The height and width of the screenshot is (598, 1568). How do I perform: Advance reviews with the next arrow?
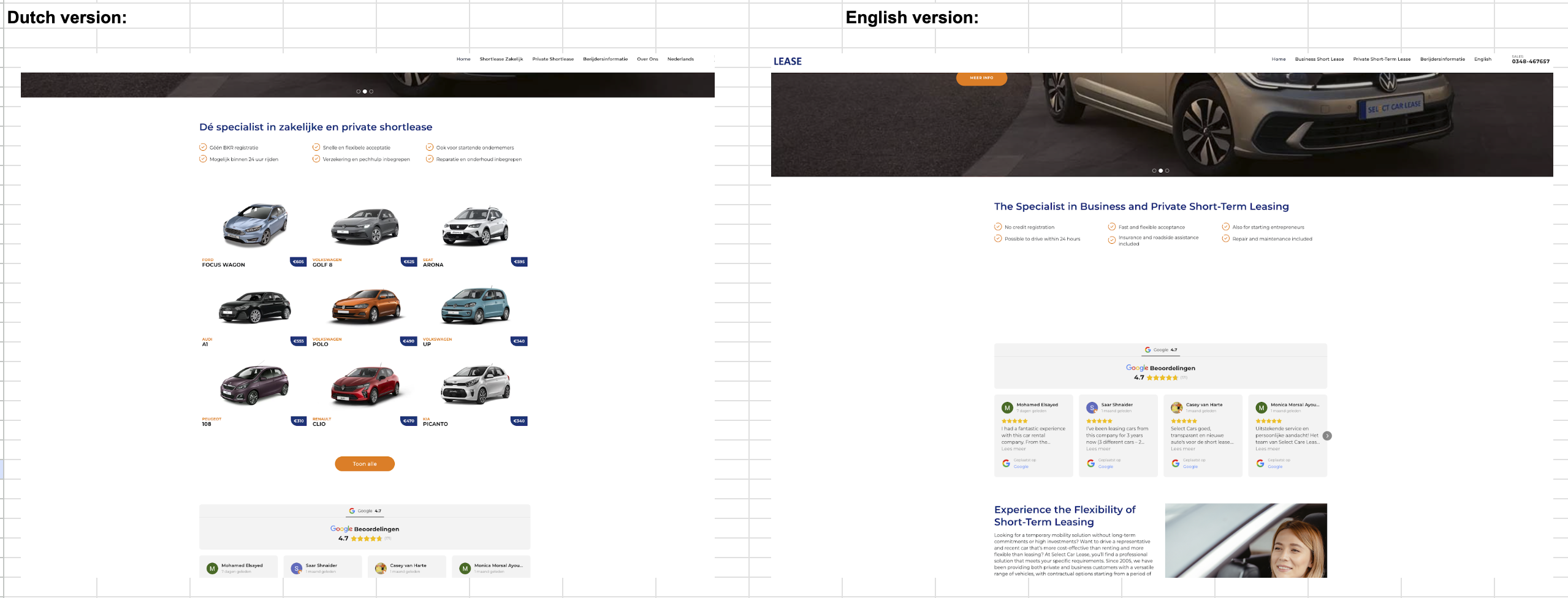(1327, 436)
